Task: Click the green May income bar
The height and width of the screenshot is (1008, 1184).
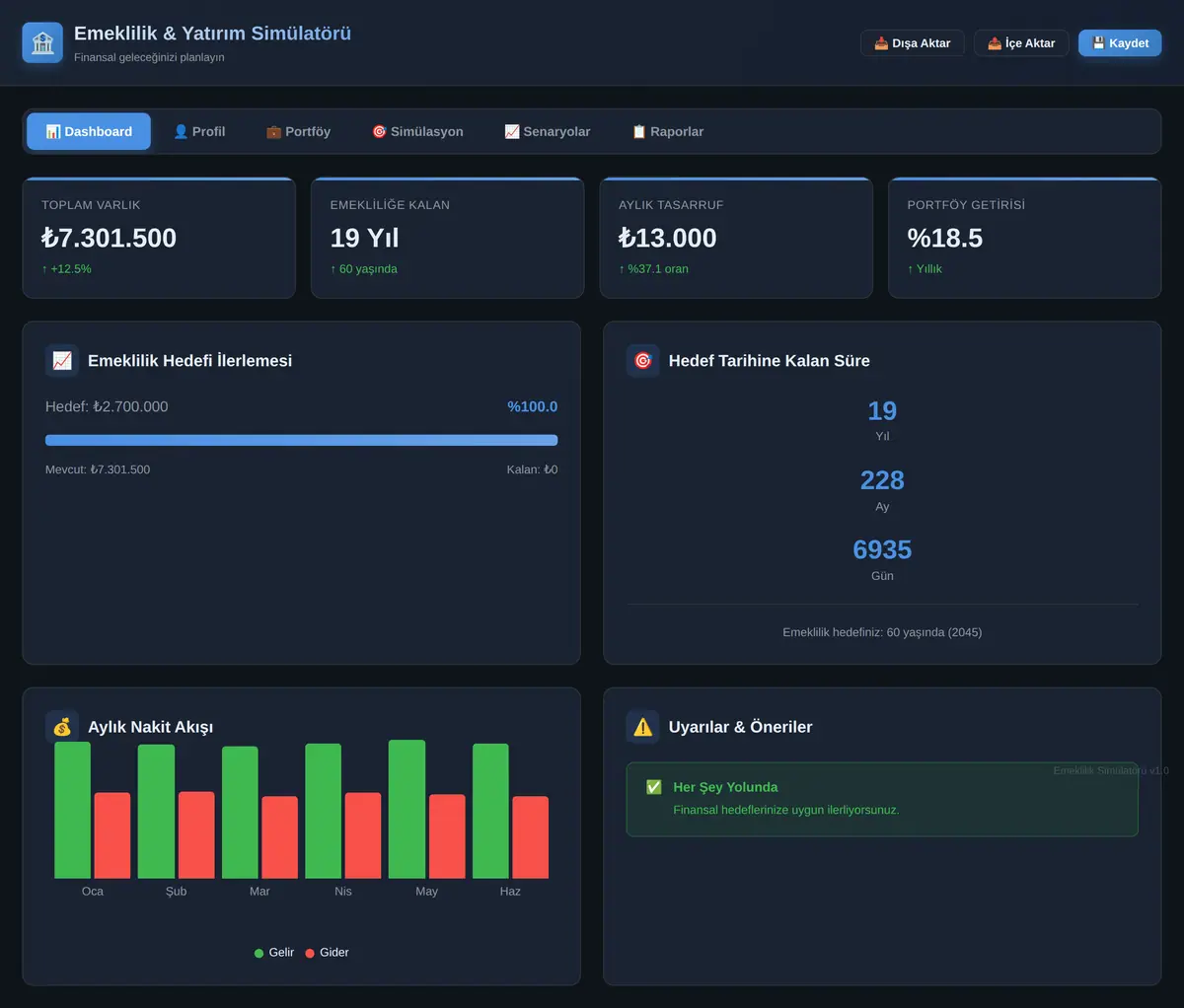Action: coord(407,809)
